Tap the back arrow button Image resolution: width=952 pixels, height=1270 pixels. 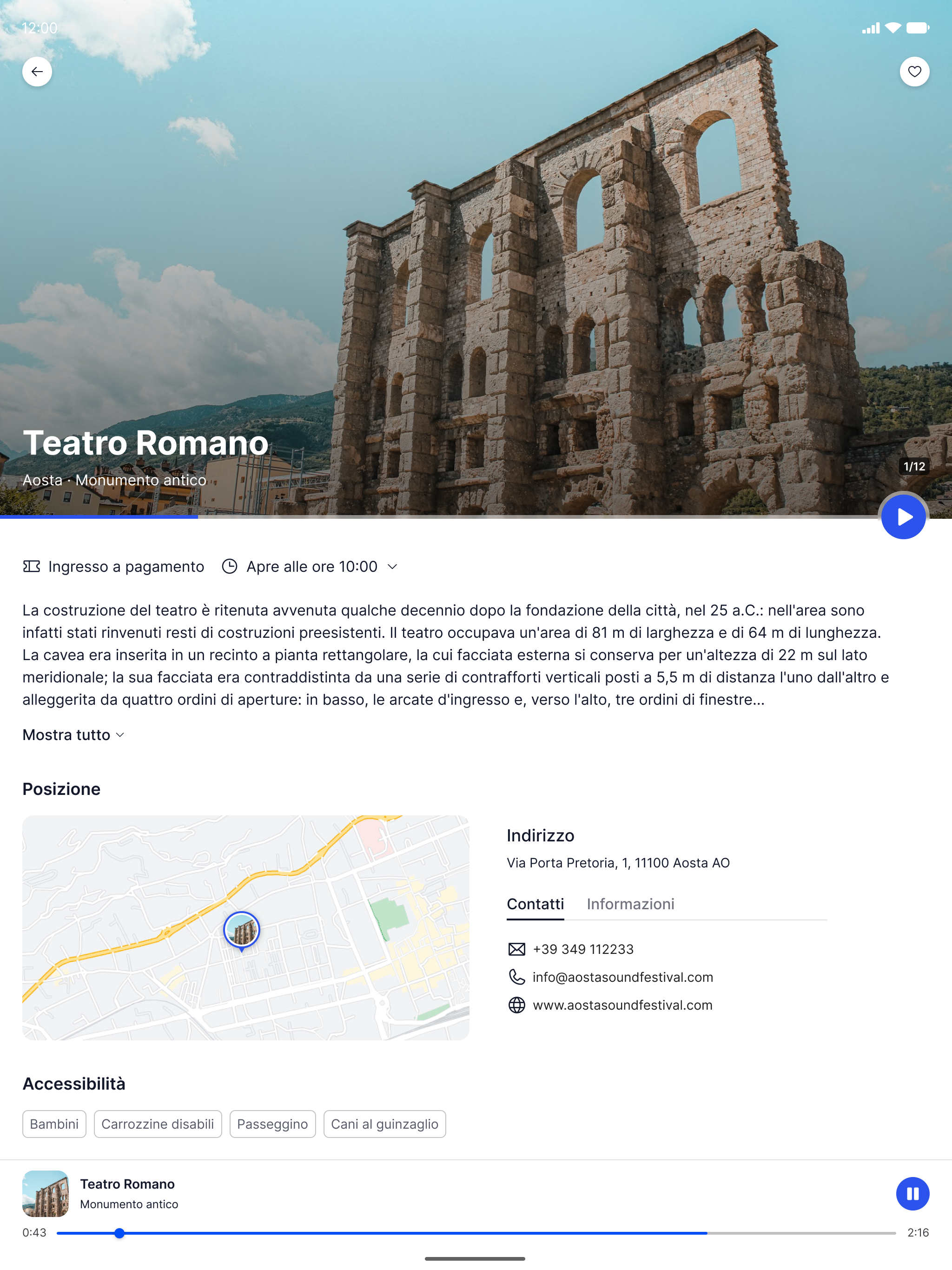[x=37, y=72]
